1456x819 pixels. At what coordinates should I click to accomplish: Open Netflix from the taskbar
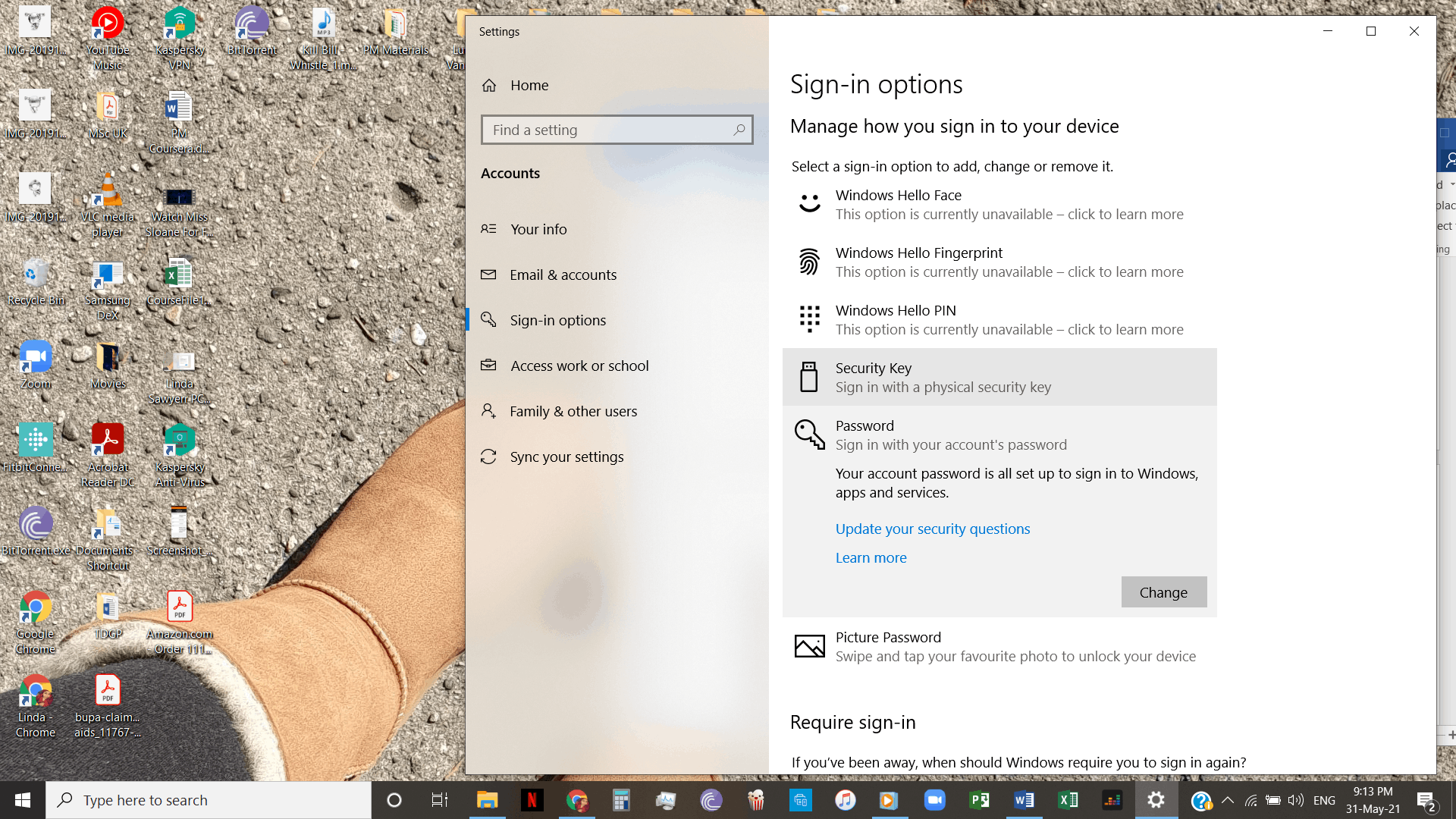coord(532,800)
